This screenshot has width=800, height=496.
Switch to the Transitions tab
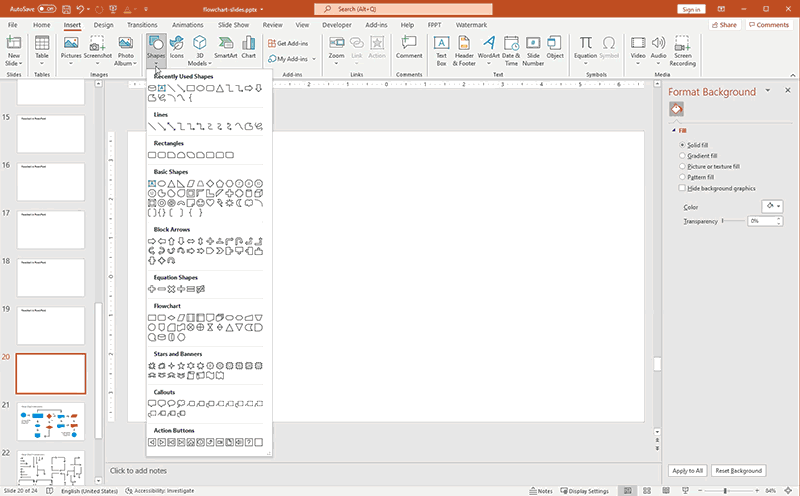[142, 24]
